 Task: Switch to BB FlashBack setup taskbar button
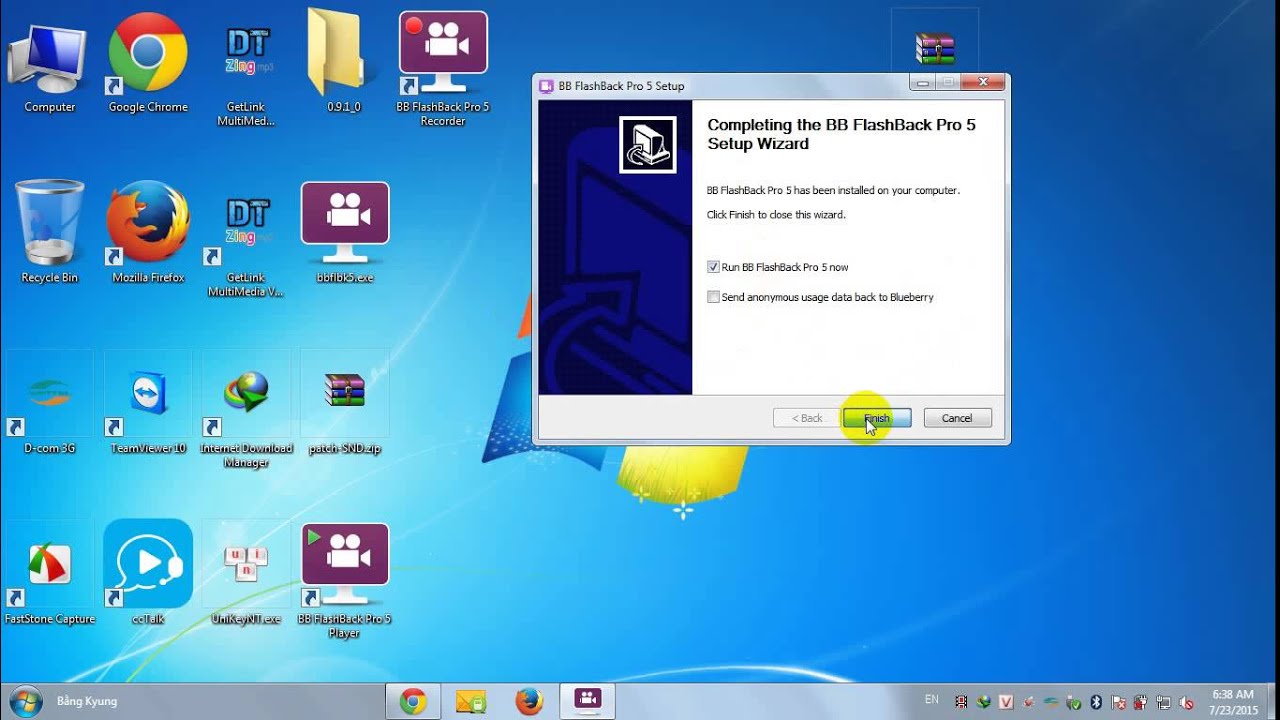click(x=586, y=702)
